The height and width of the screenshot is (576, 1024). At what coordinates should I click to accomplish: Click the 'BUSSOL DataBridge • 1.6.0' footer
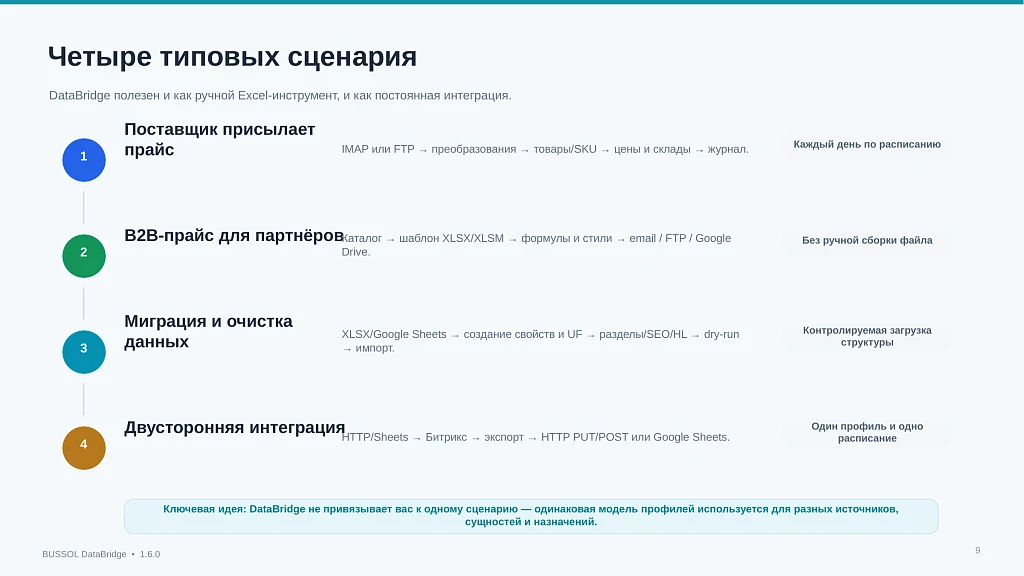click(101, 554)
